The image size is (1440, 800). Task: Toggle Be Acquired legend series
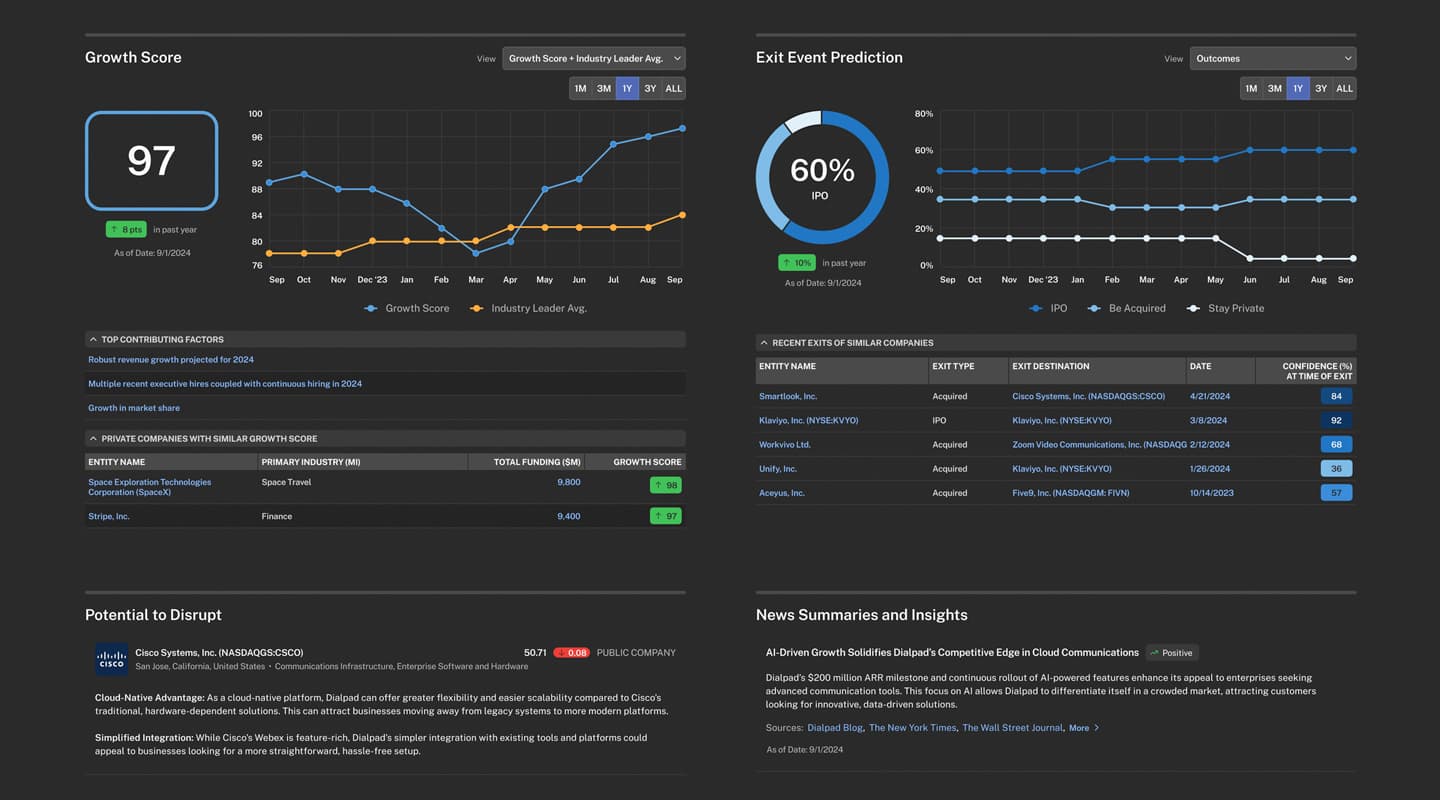point(1127,308)
